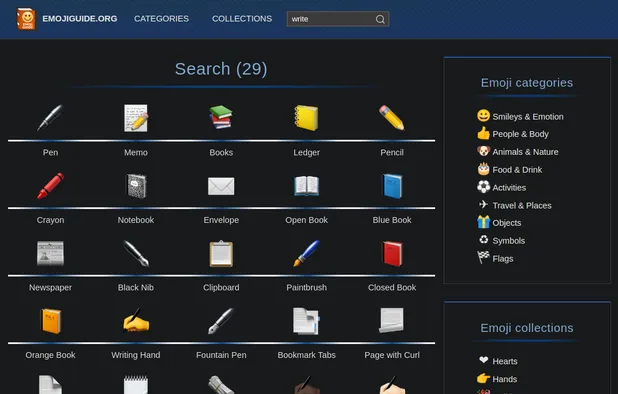Select the Ledger emoji icon

[x=306, y=117]
